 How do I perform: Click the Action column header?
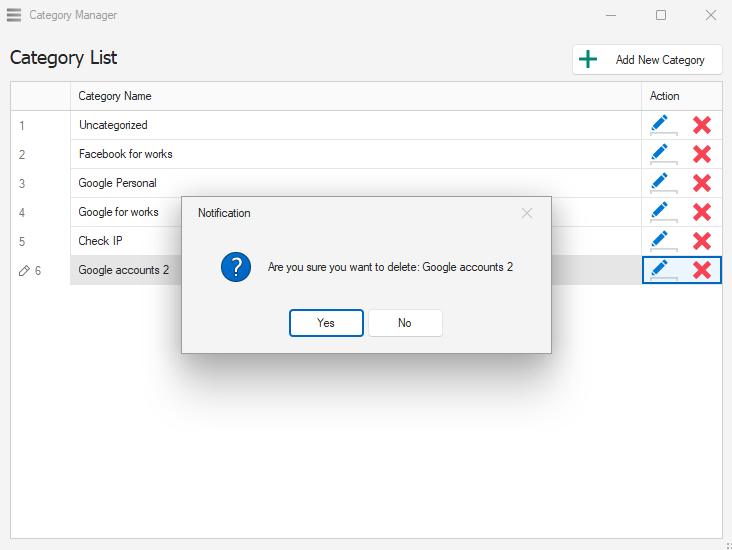point(664,96)
